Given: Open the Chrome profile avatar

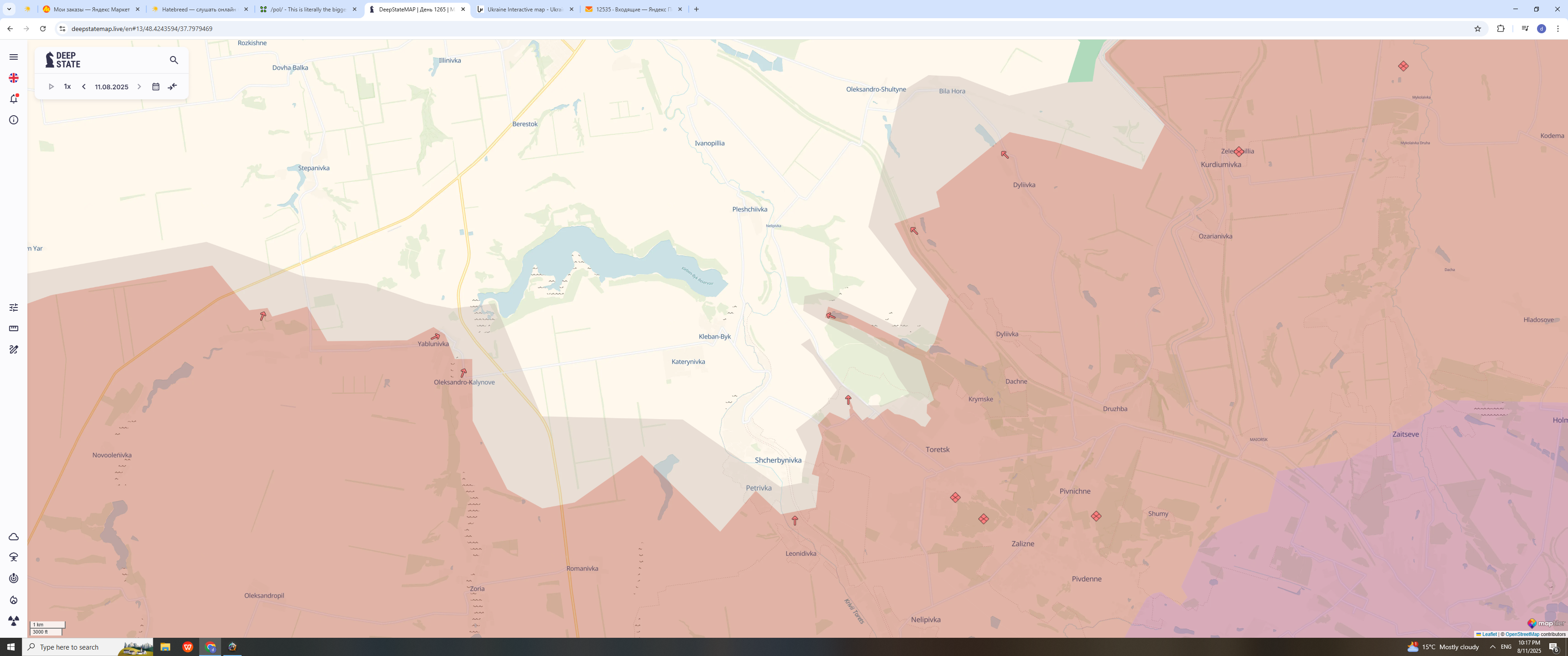Looking at the screenshot, I should pyautogui.click(x=1541, y=29).
